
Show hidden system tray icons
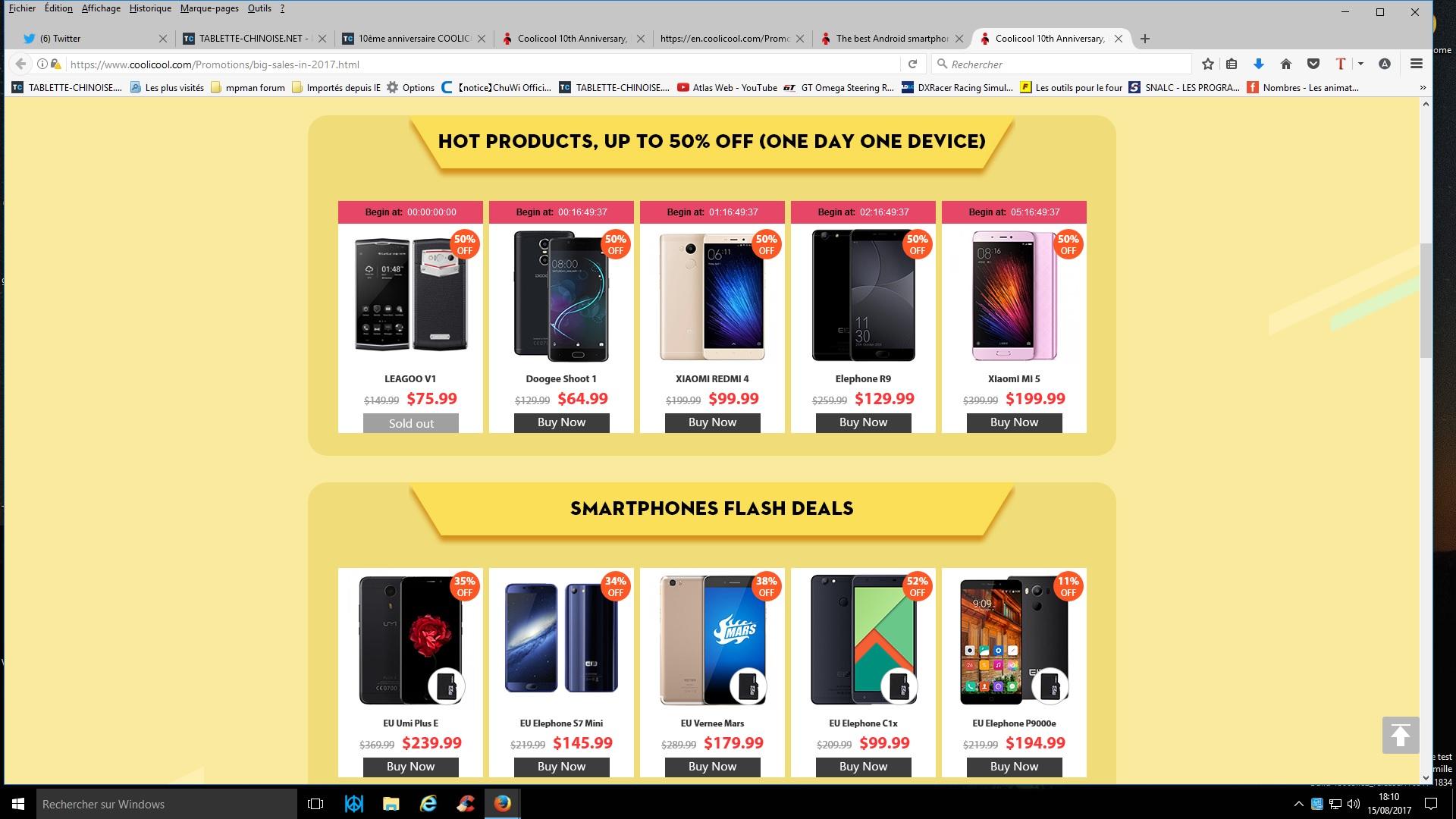1298,804
